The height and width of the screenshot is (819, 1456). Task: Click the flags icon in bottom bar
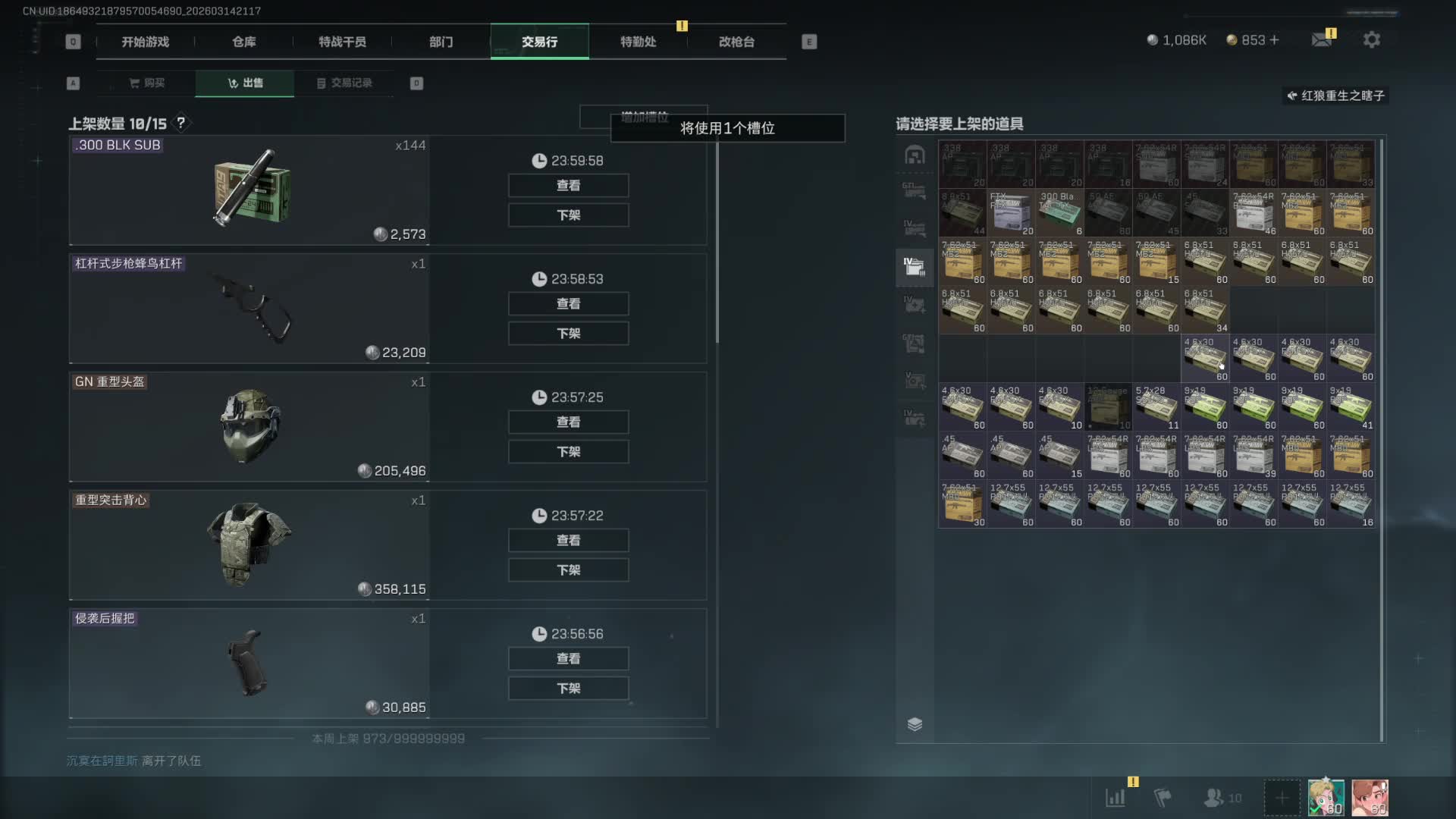1163,797
